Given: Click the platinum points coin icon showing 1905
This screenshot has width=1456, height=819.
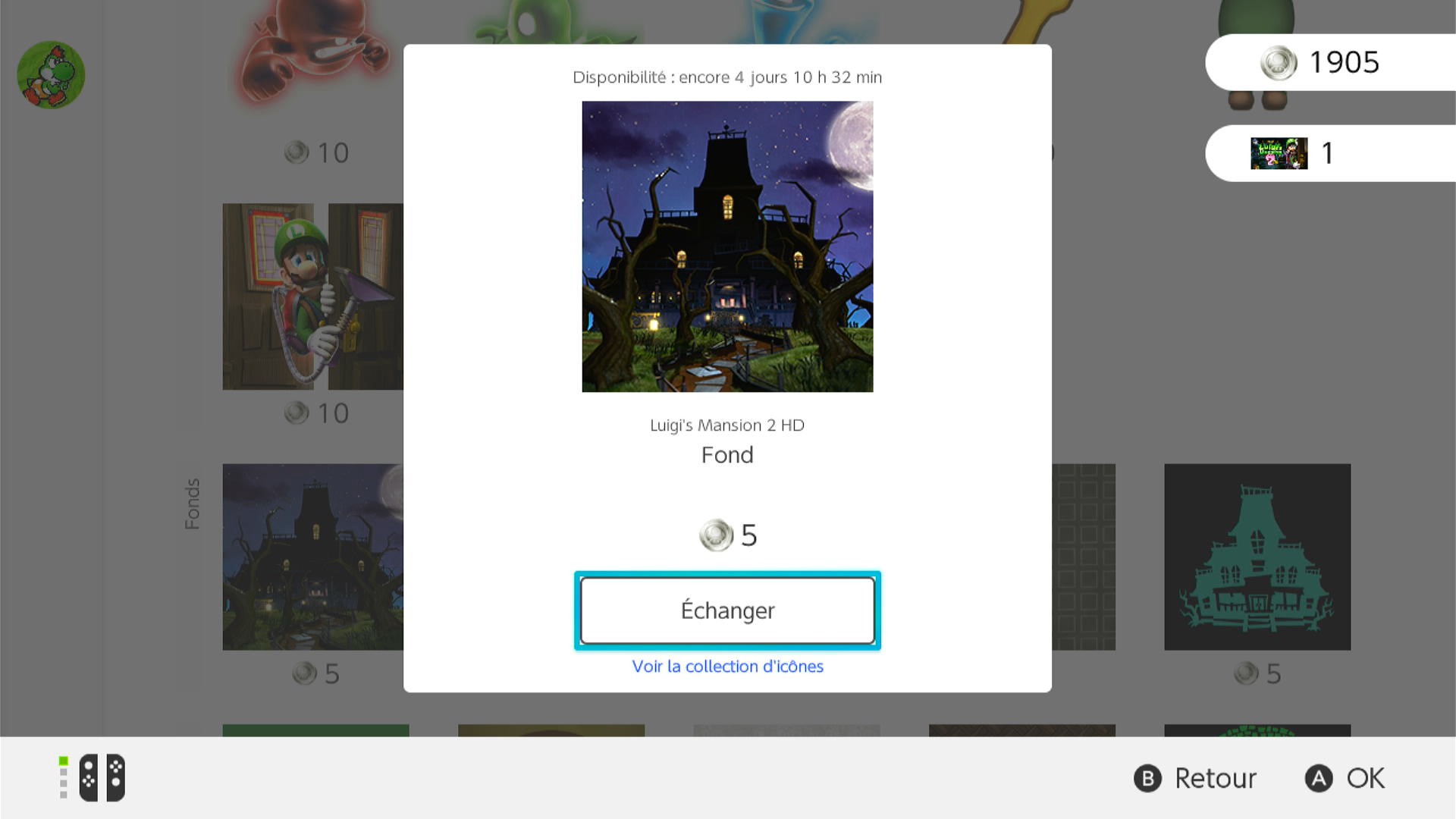Looking at the screenshot, I should point(1279,62).
